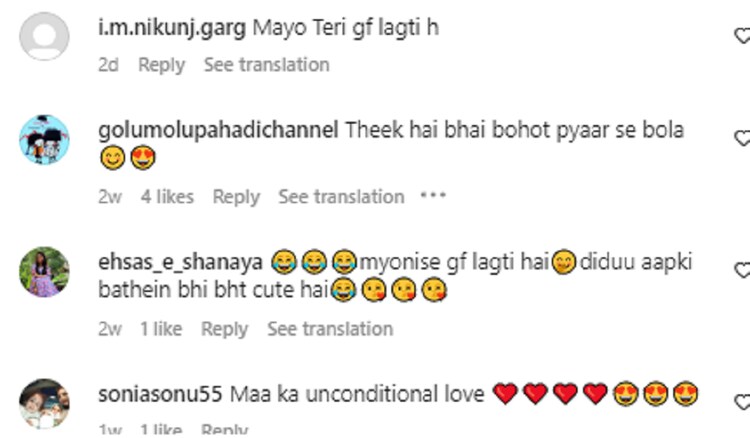Click soniasonu55's profile avatar
This screenshot has width=750, height=438.
pos(44,403)
